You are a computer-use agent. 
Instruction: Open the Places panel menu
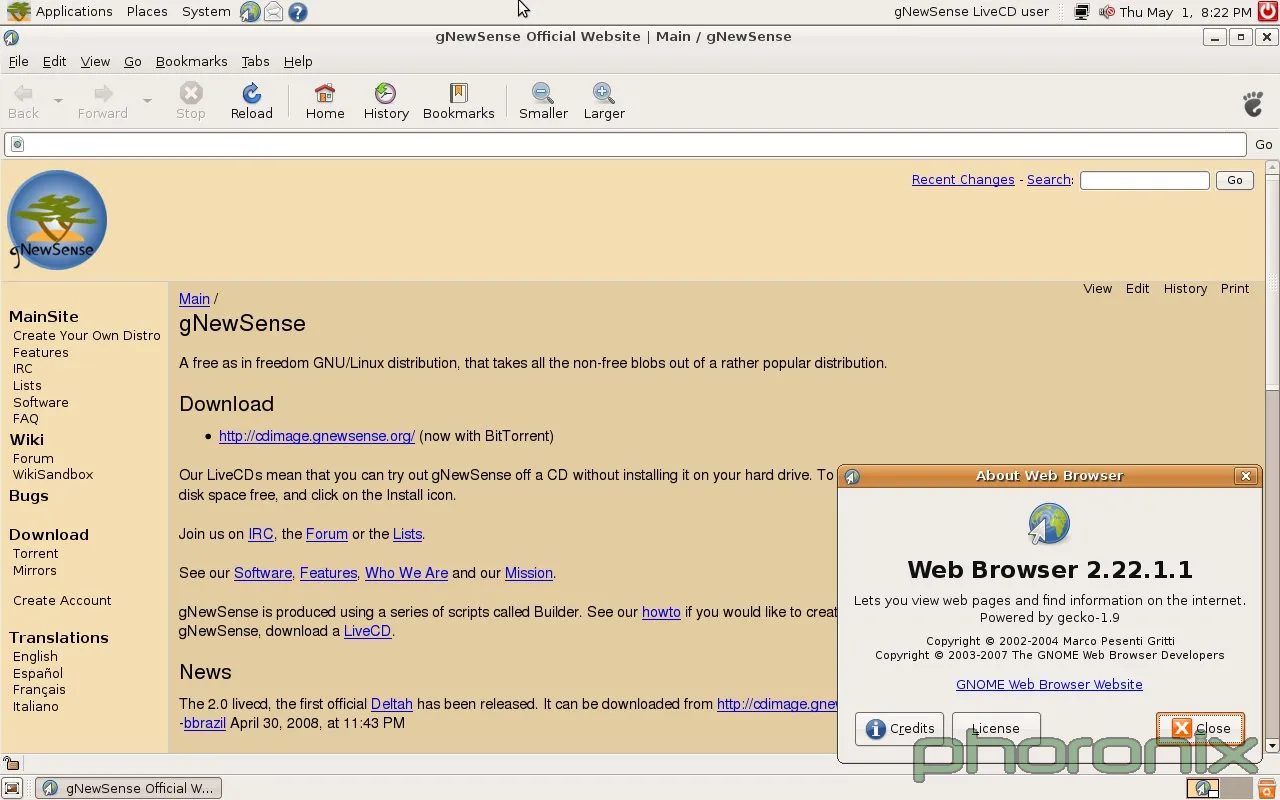coord(147,12)
